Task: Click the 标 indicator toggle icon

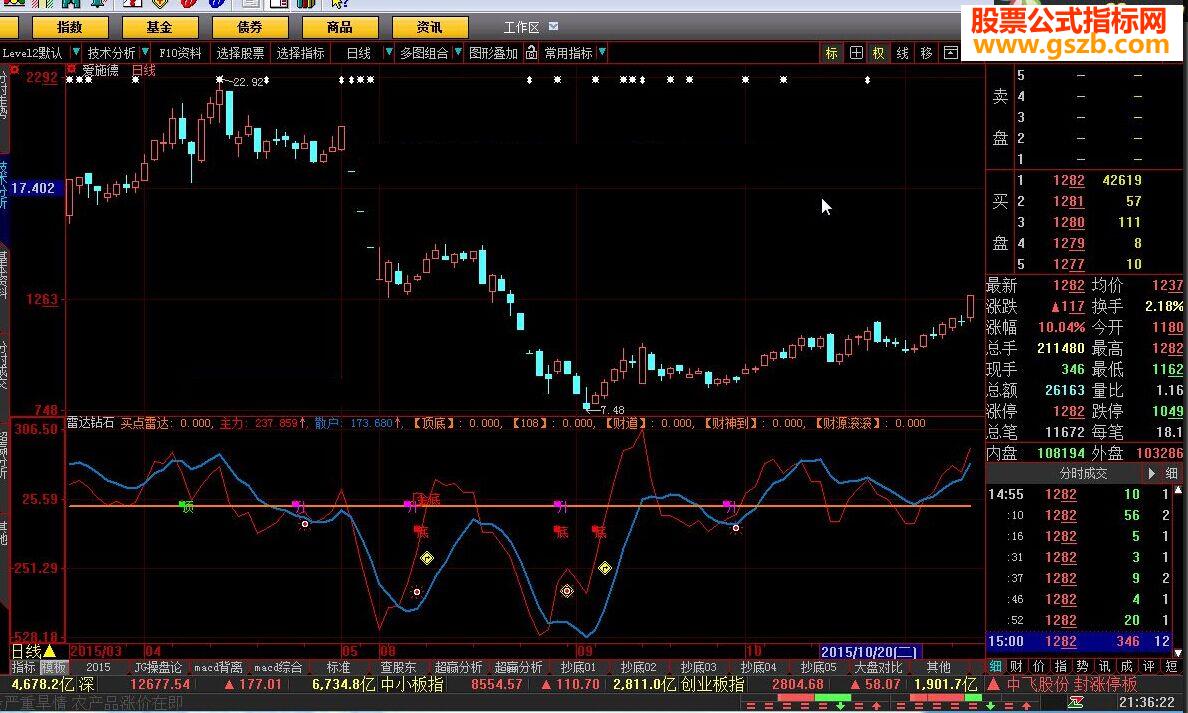Action: [x=832, y=53]
